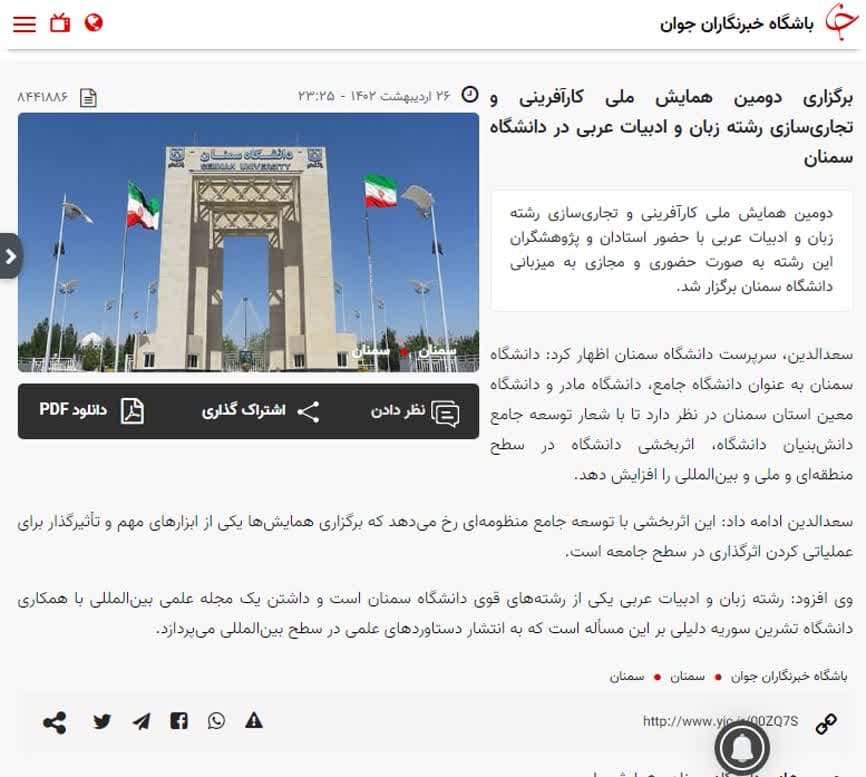Share the article on Twitter

click(x=102, y=721)
